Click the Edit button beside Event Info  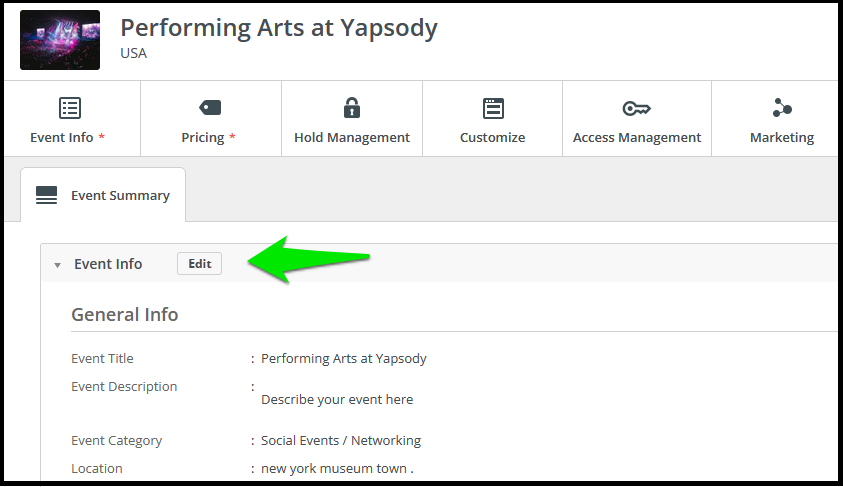(199, 263)
